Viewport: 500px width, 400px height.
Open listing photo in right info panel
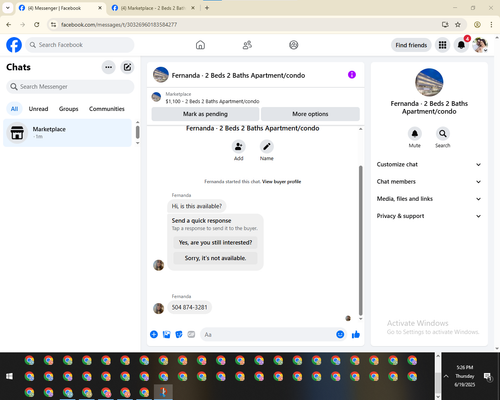coord(429,82)
